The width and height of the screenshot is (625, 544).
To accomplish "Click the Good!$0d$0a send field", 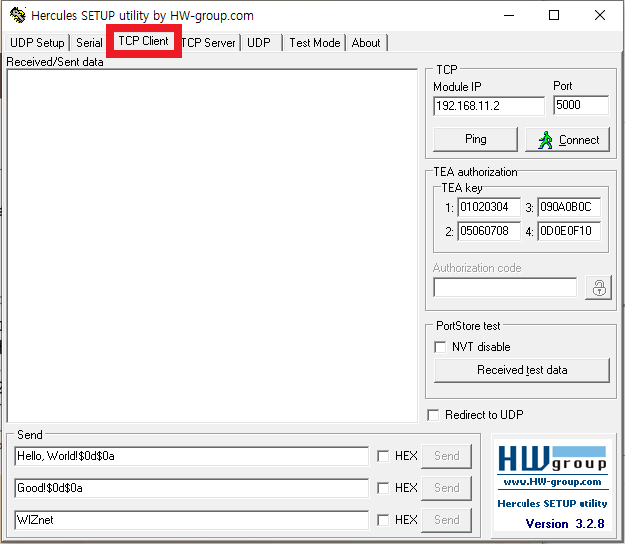I will click(x=191, y=488).
